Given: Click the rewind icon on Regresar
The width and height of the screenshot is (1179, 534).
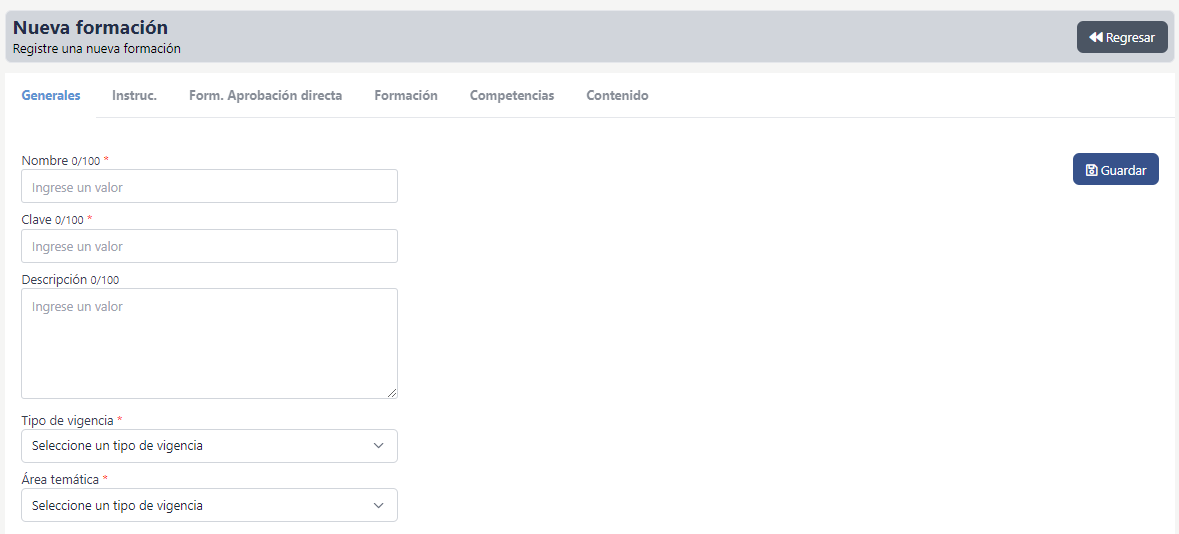Looking at the screenshot, I should [x=1096, y=37].
